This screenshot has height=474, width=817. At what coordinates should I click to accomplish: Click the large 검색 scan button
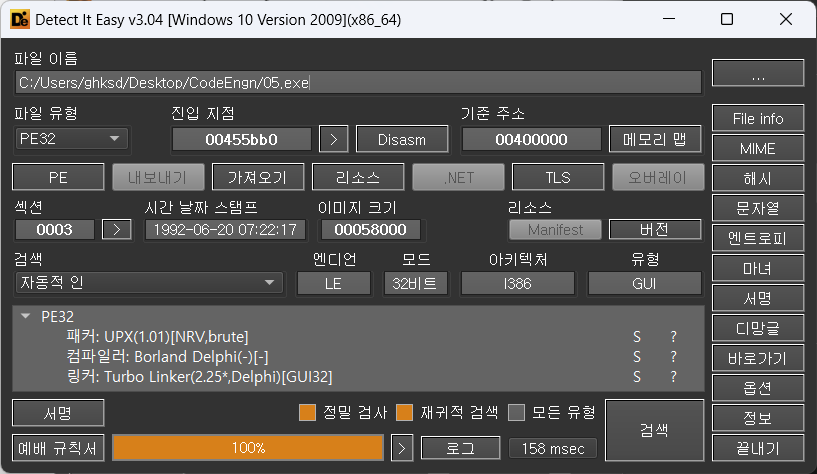click(654, 430)
